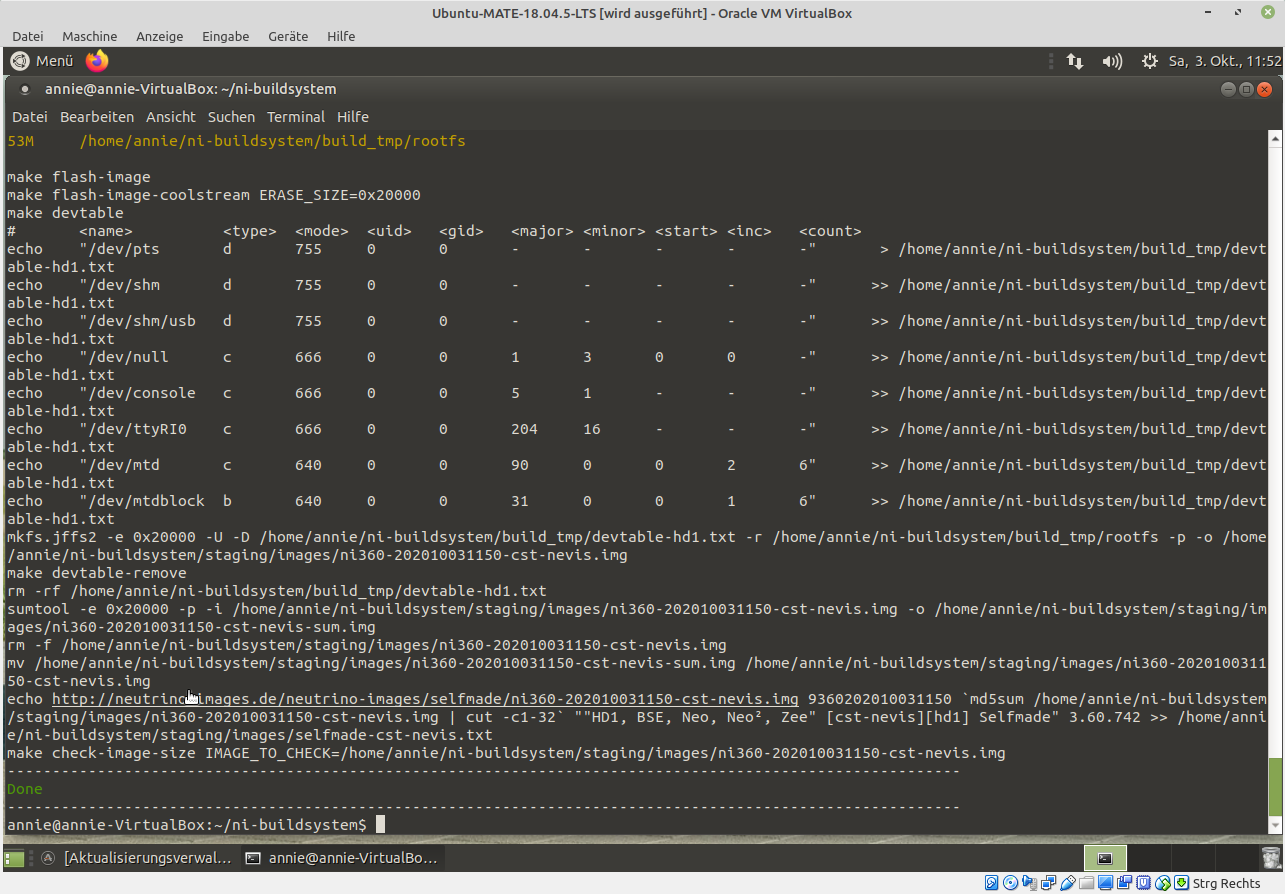This screenshot has height=894, width=1285.
Task: Open the trash icon in bottom panel
Action: click(1268, 858)
